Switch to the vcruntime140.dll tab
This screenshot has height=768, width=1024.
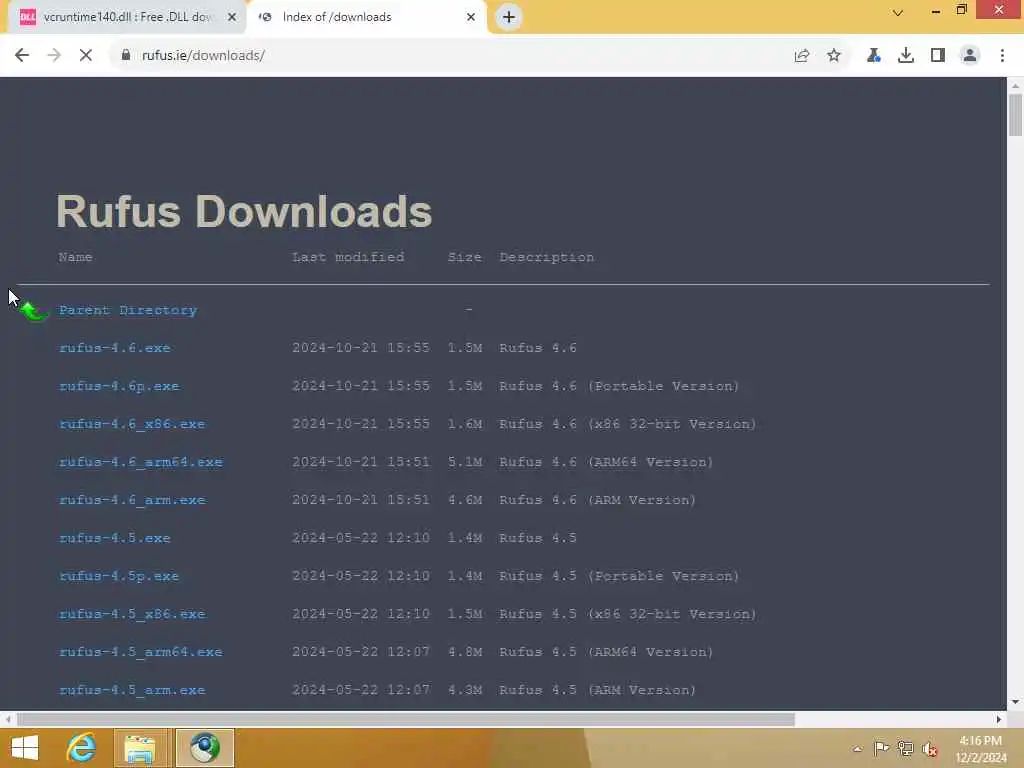pyautogui.click(x=127, y=17)
